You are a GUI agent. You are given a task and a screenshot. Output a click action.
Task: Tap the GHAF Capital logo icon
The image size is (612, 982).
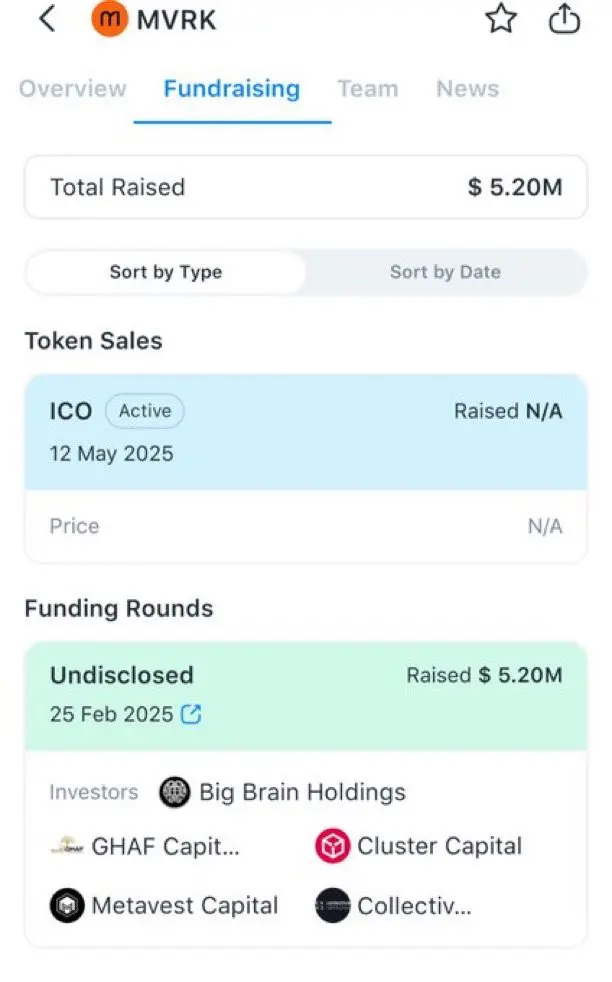pyautogui.click(x=66, y=846)
